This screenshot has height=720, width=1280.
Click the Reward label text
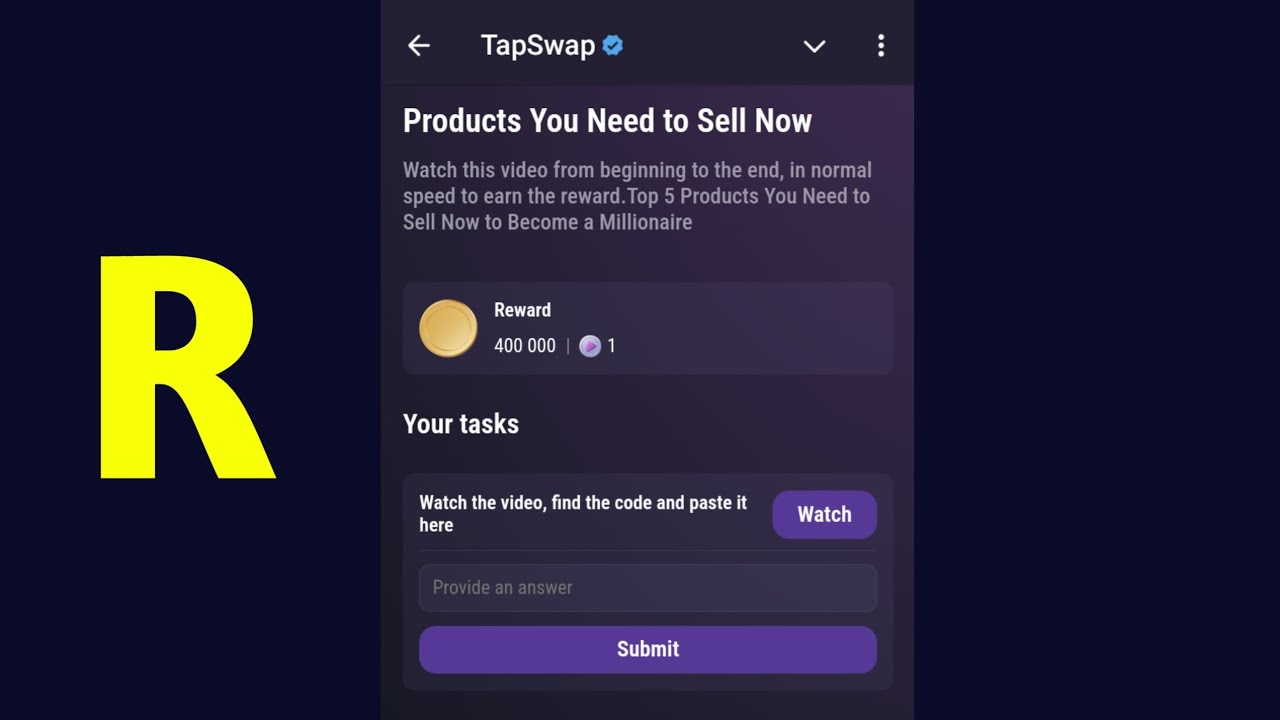tap(522, 310)
